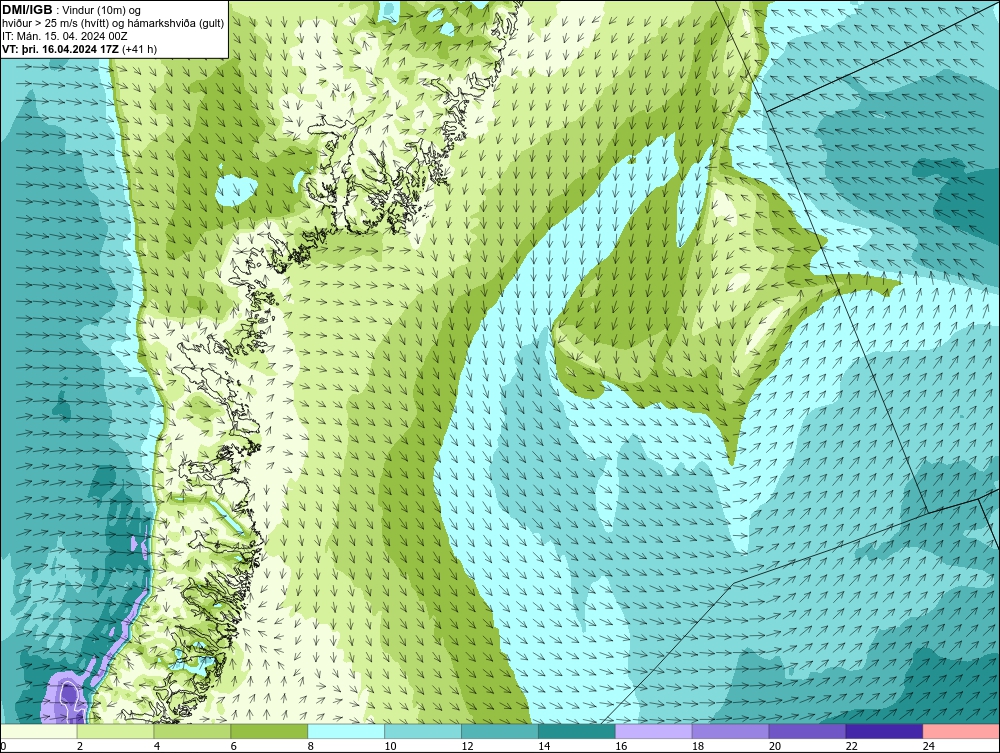This screenshot has width=1000, height=753.
Task: Click the 12–14 m/s teal legend swatch
Action: pos(500,731)
